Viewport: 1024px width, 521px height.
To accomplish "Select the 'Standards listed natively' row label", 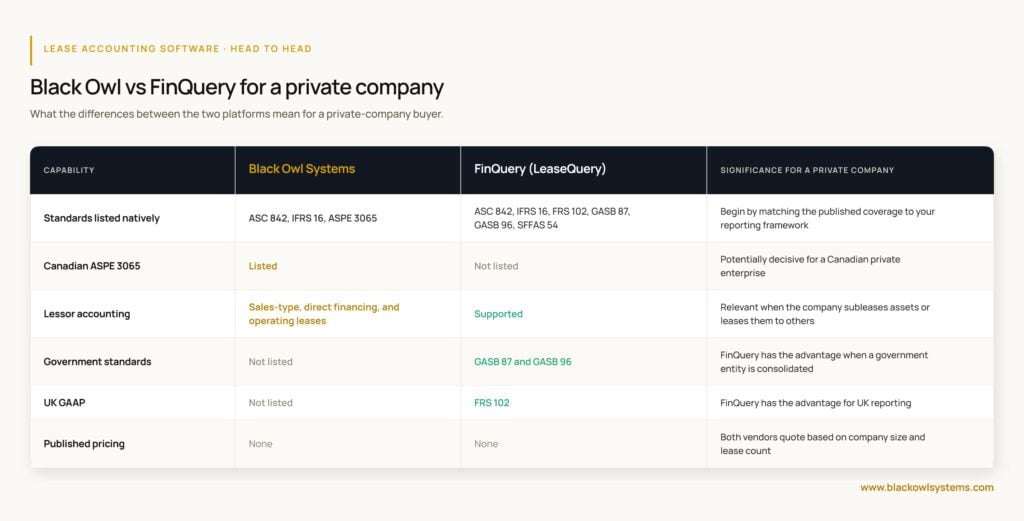I will pos(102,218).
